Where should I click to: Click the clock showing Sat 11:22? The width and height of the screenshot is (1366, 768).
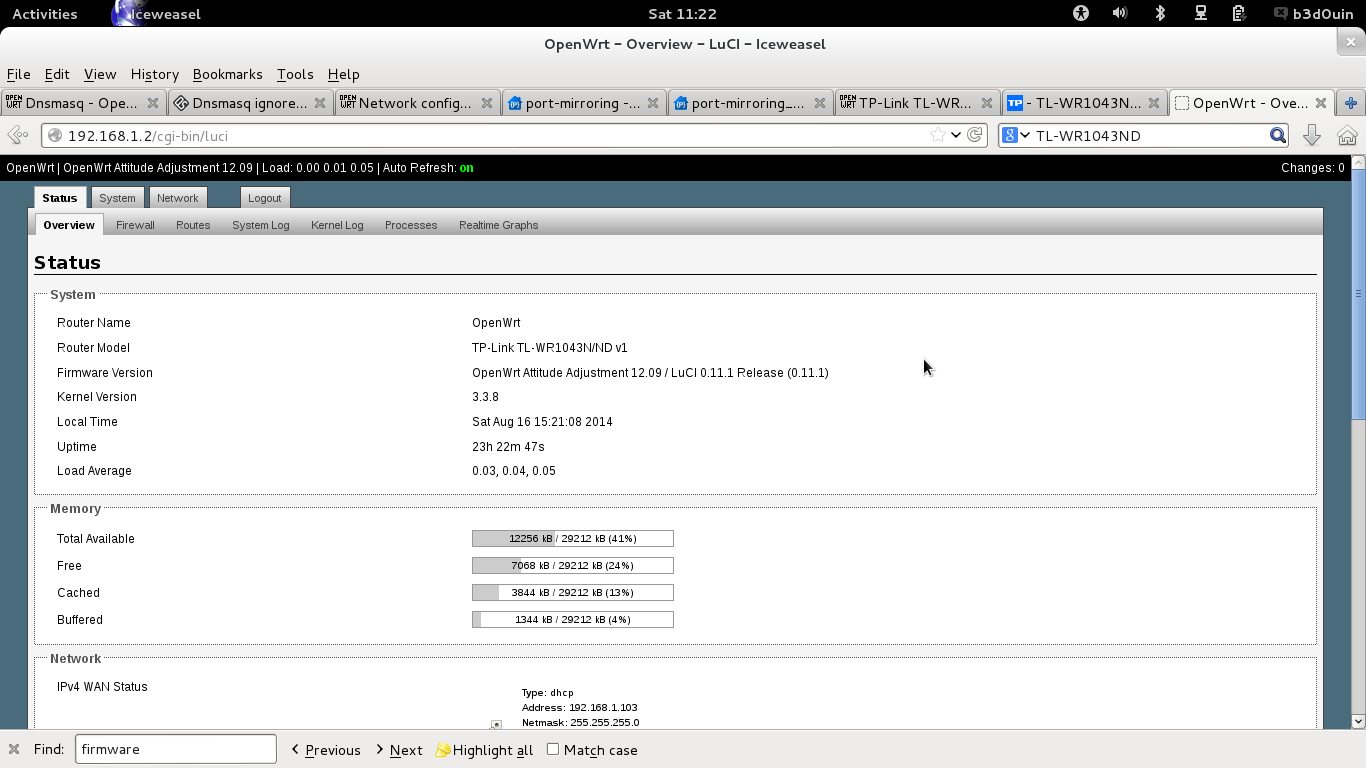tap(682, 14)
